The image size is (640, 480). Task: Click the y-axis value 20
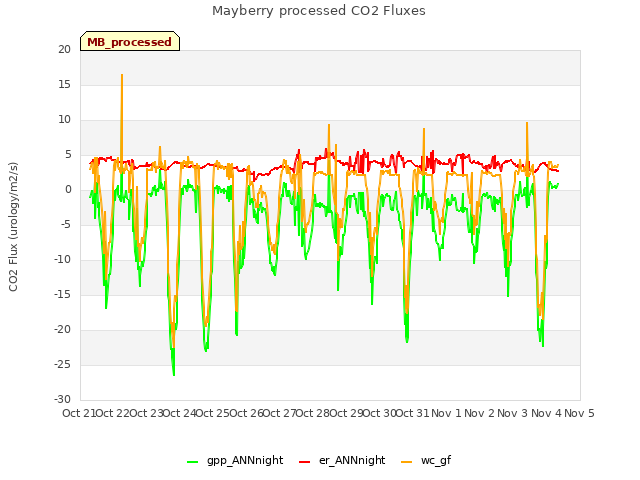coord(64,49)
